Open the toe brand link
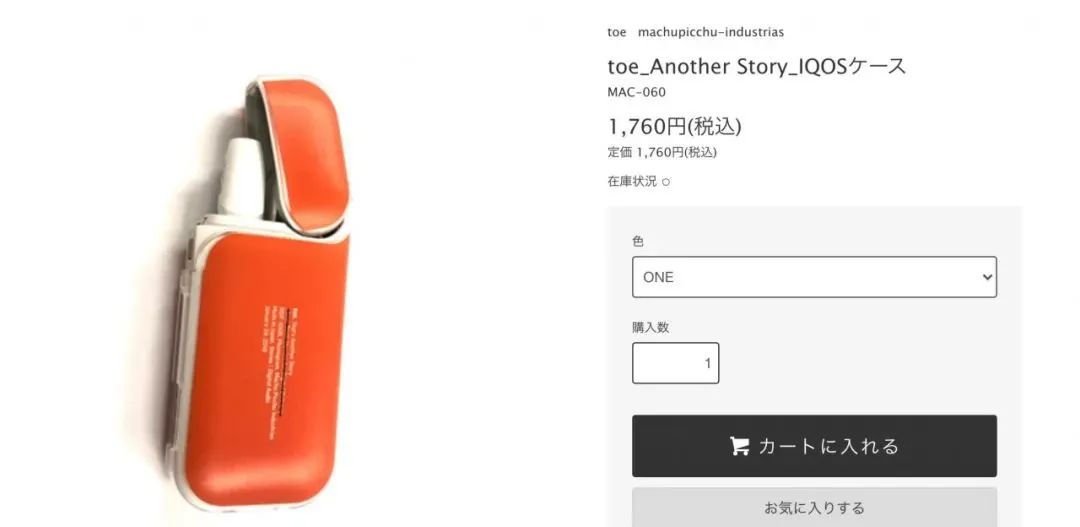This screenshot has width=1080, height=527. tap(616, 32)
